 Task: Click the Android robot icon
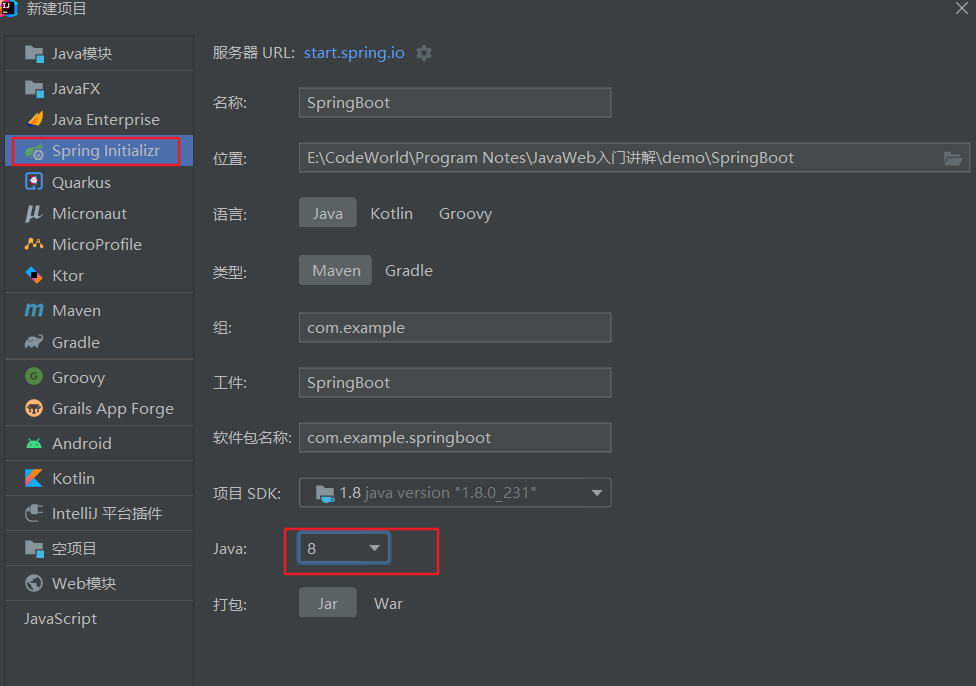coord(34,443)
